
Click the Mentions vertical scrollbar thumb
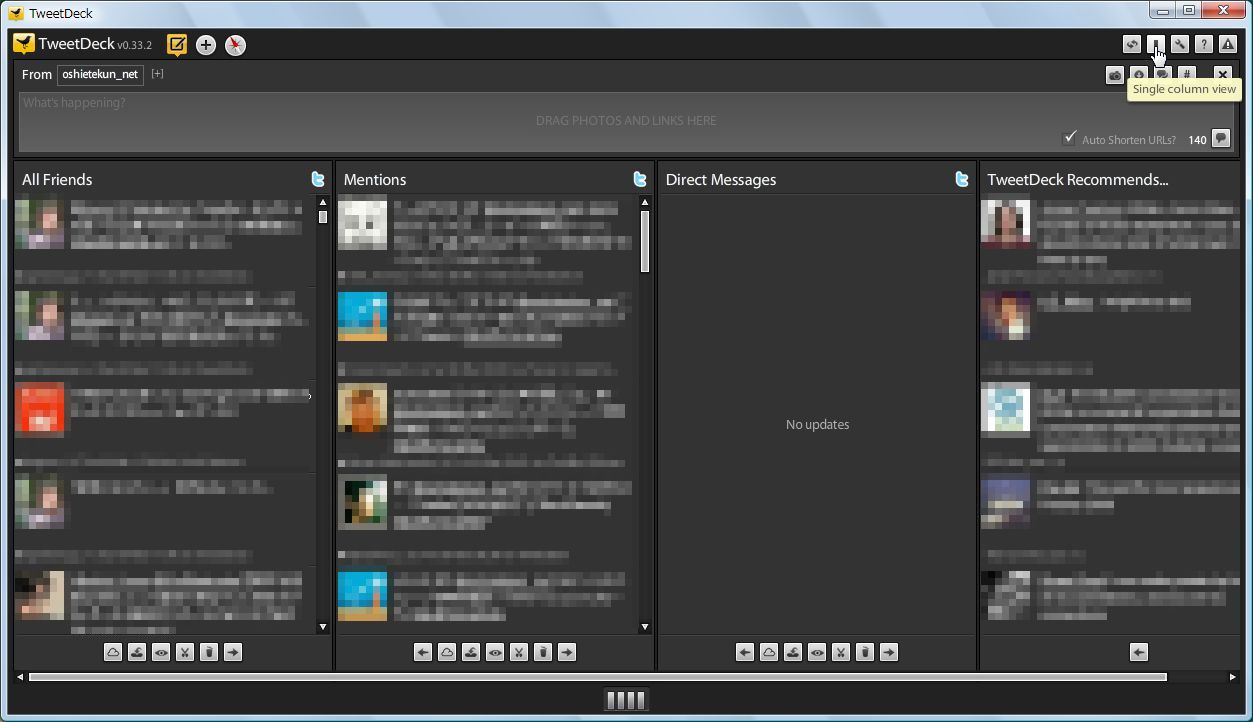tap(645, 241)
